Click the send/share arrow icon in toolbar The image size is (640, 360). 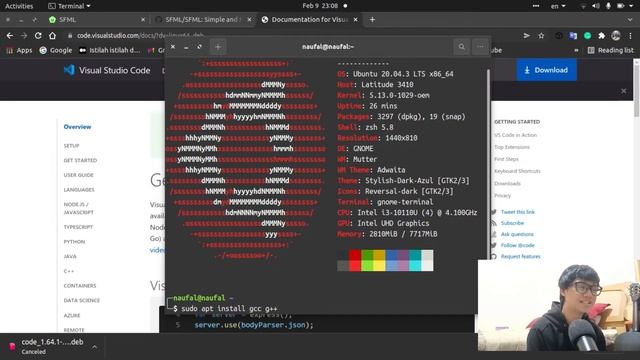click(527, 36)
